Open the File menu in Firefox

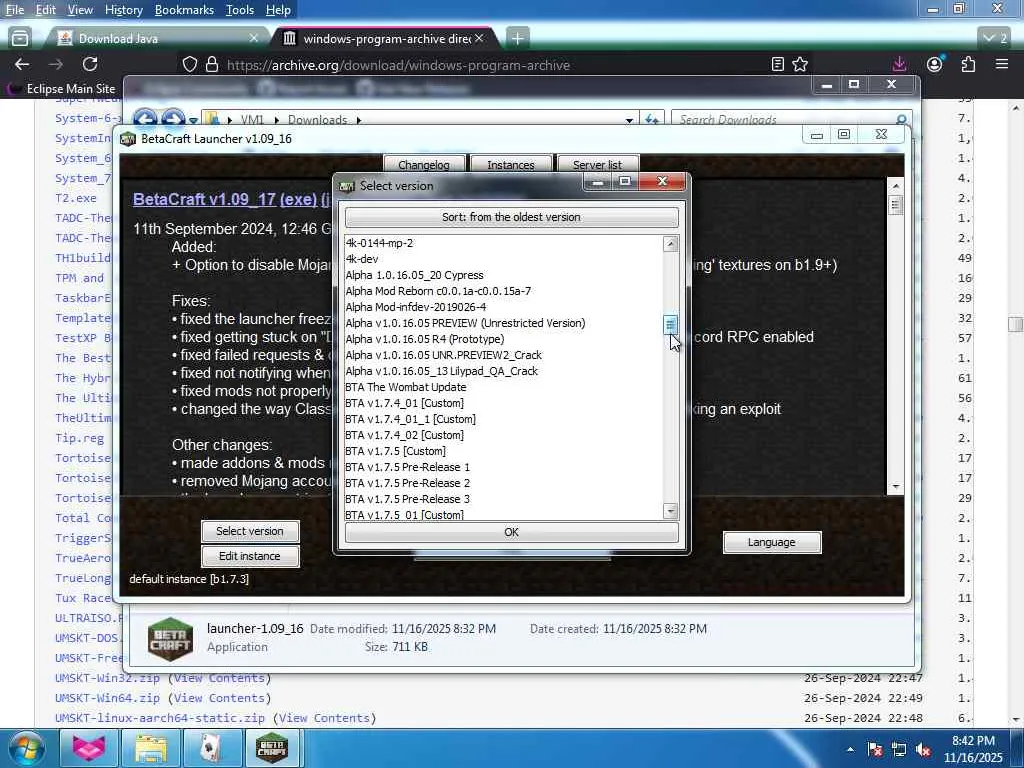pyautogui.click(x=14, y=10)
